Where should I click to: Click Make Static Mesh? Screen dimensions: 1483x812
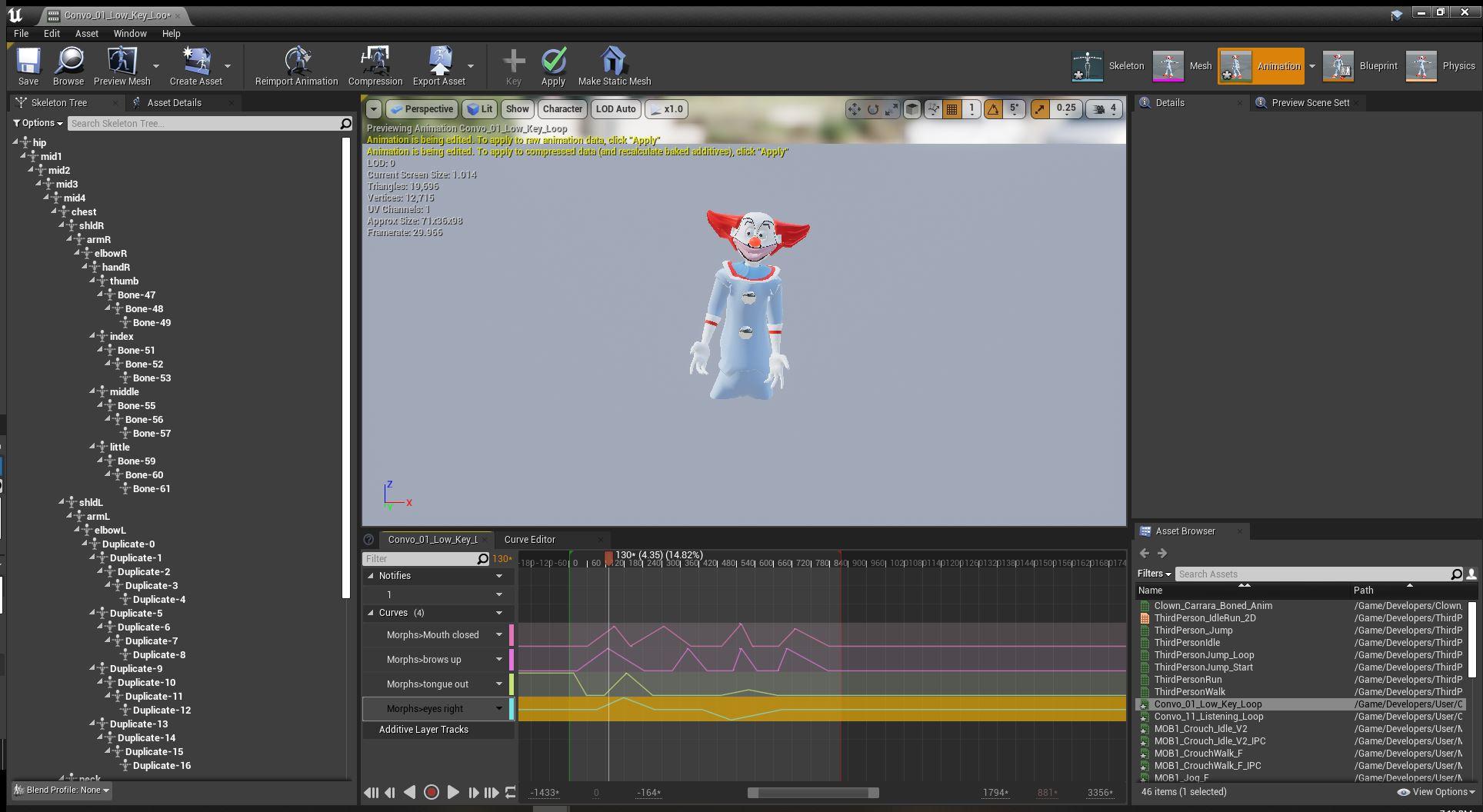click(x=615, y=66)
